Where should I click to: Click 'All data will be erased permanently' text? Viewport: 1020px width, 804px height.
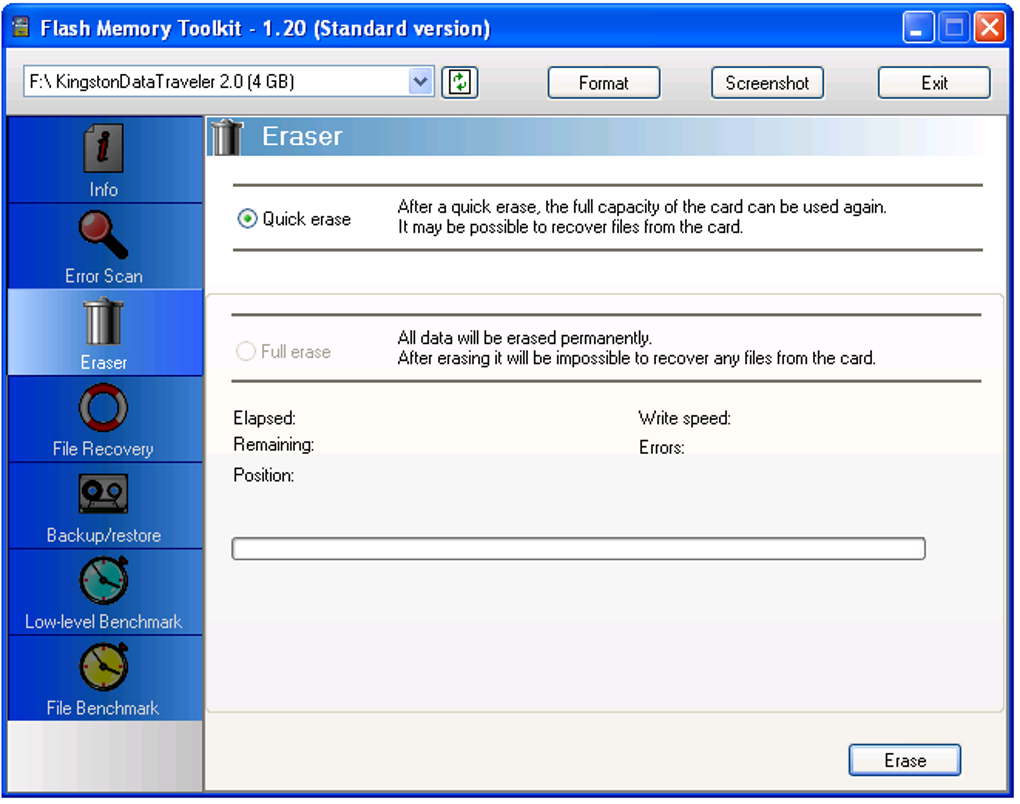pyautogui.click(x=524, y=338)
